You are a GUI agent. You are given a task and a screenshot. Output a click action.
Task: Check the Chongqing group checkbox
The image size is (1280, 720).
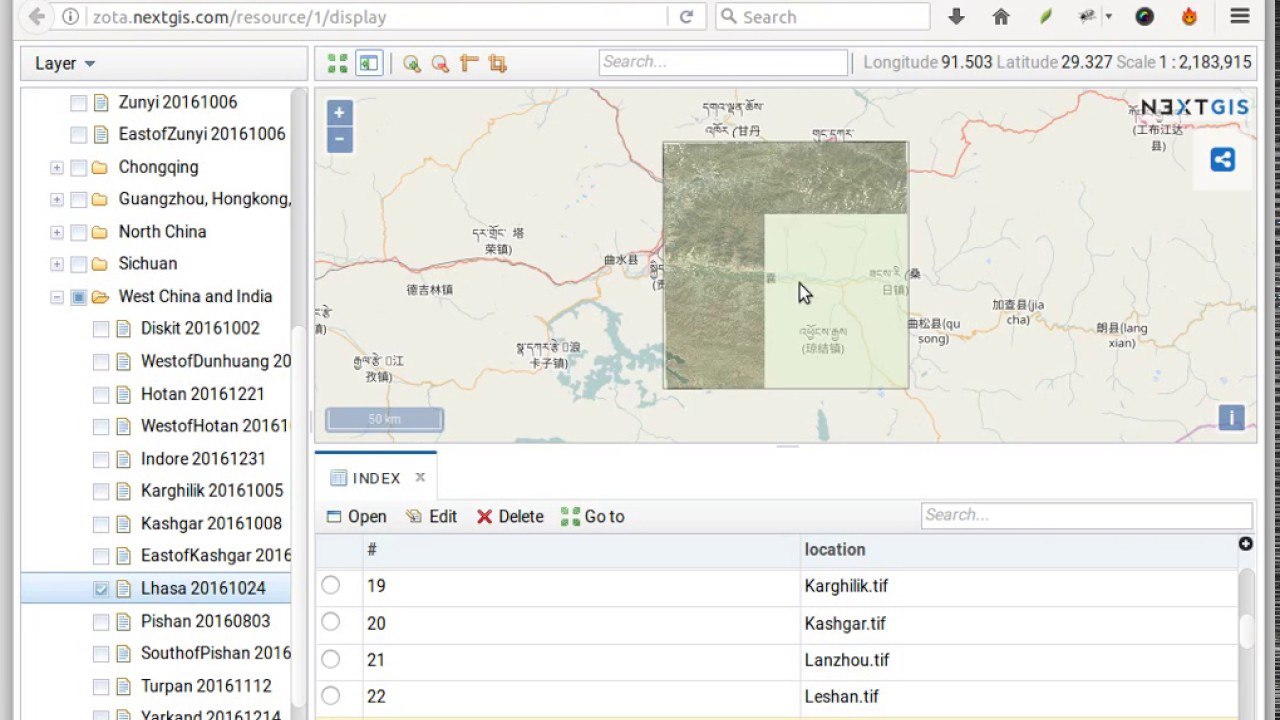pos(78,168)
